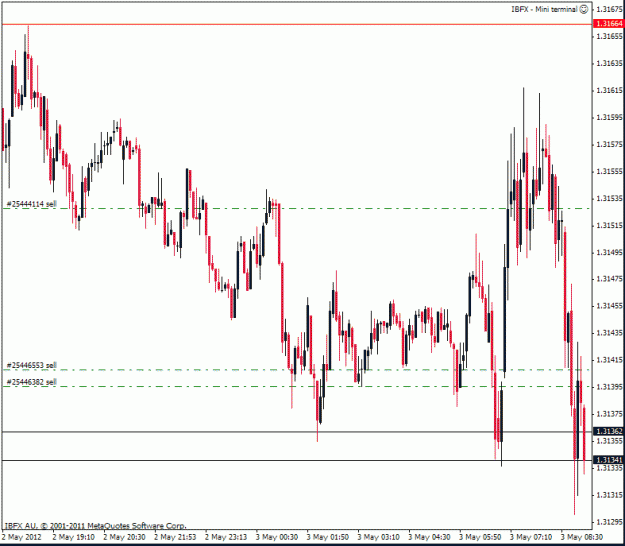Click the 3 May 04:30 time axis label

429,537
